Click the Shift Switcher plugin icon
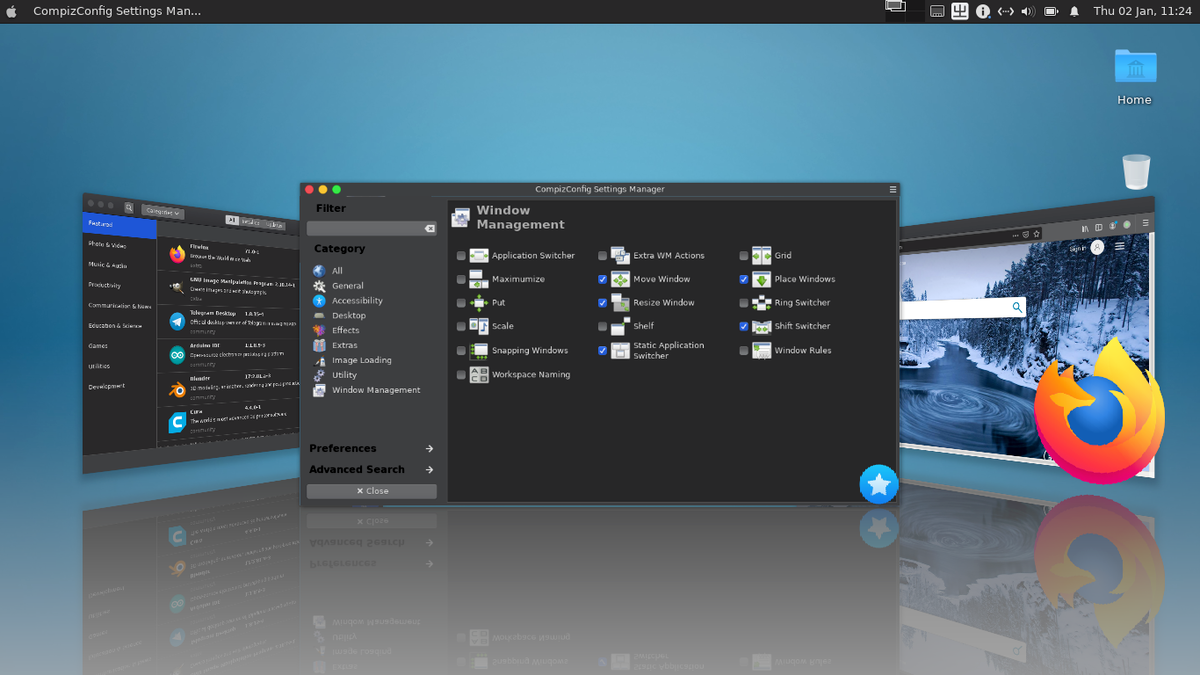The image size is (1200, 675). [x=761, y=326]
